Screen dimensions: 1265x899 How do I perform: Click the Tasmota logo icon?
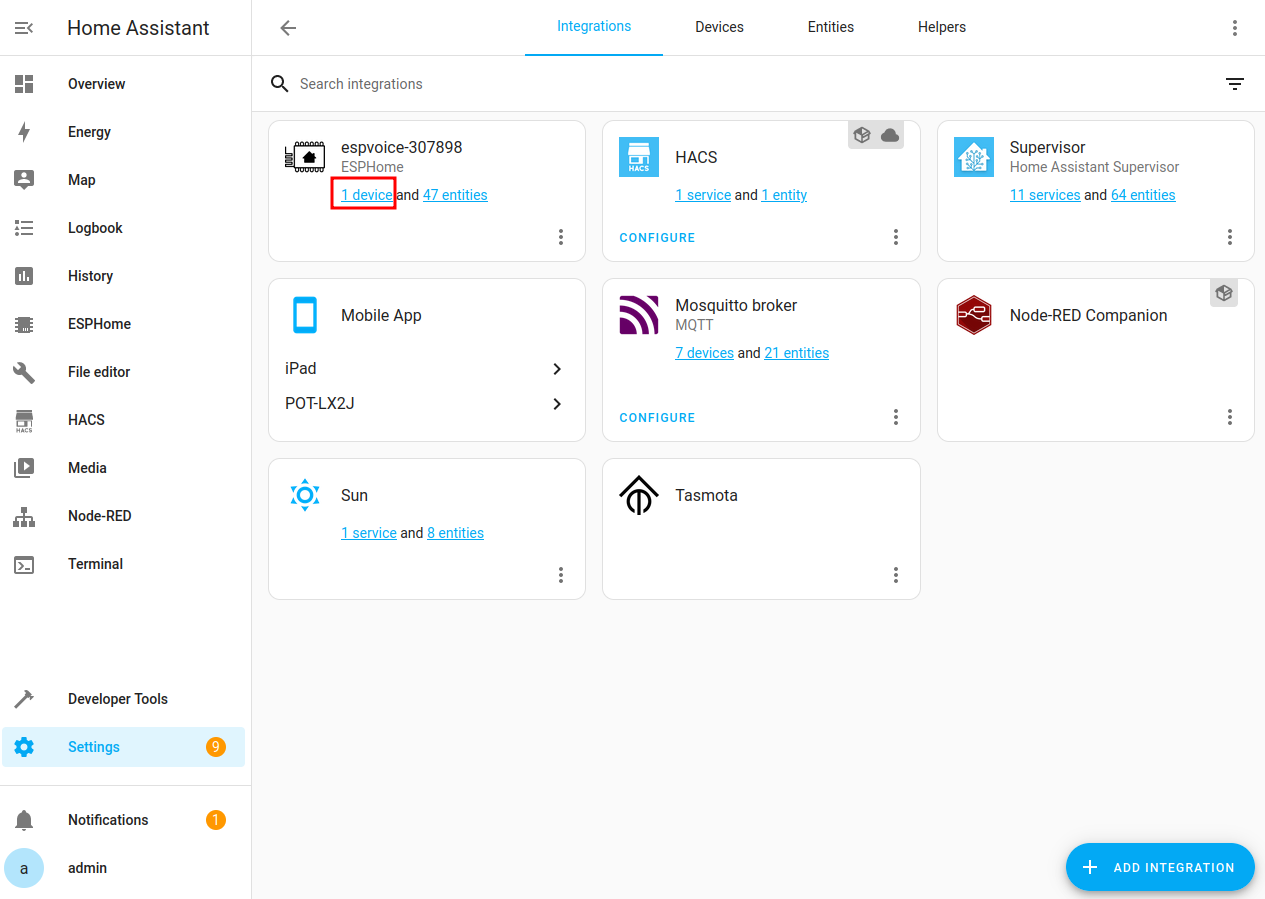639,495
